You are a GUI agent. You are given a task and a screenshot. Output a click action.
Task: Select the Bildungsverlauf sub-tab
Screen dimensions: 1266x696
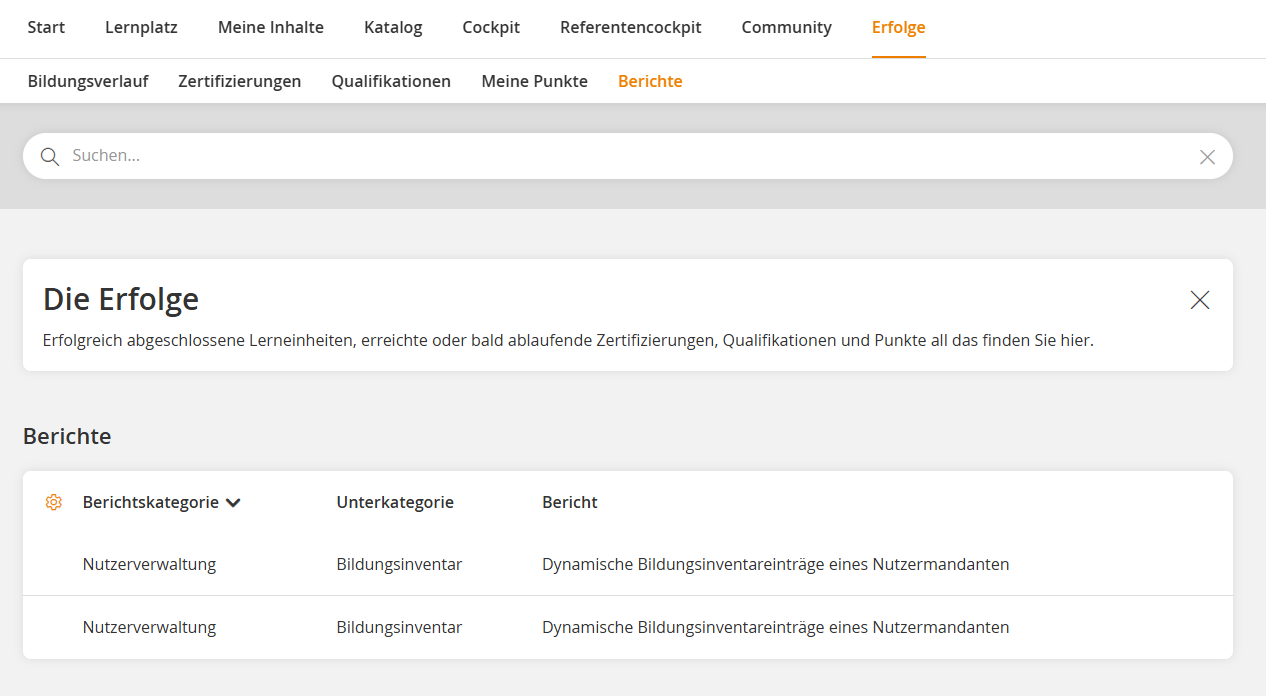(x=88, y=82)
